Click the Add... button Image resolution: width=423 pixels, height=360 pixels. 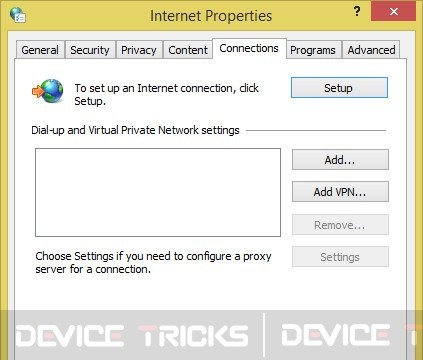[x=340, y=160]
